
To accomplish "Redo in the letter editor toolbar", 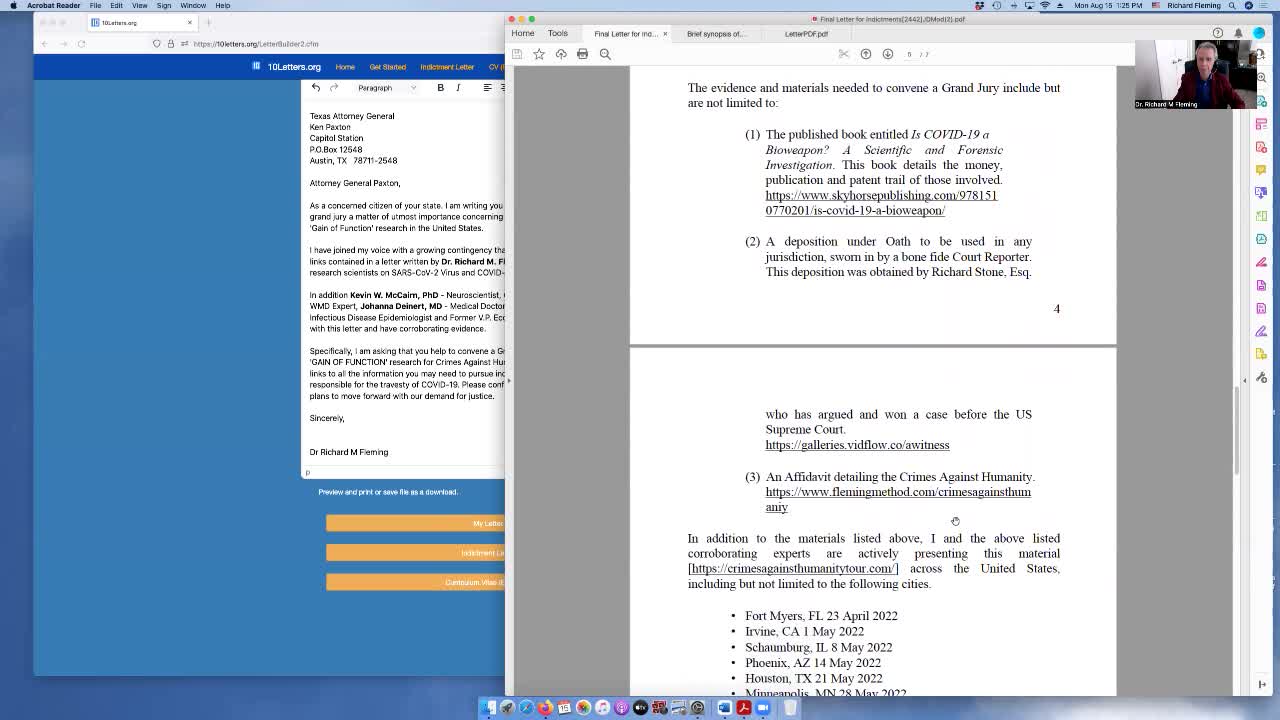I will click(334, 88).
